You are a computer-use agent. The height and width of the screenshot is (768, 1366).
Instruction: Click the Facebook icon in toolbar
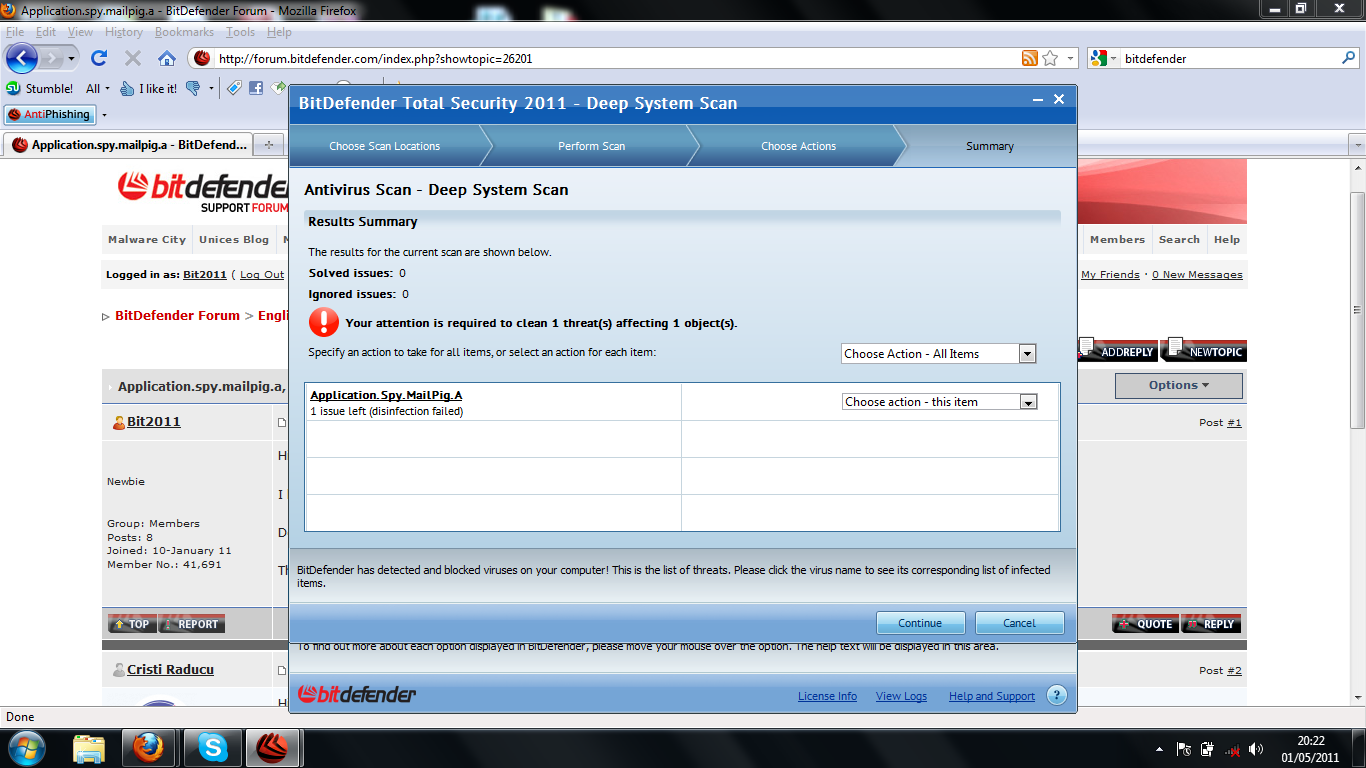click(x=256, y=88)
